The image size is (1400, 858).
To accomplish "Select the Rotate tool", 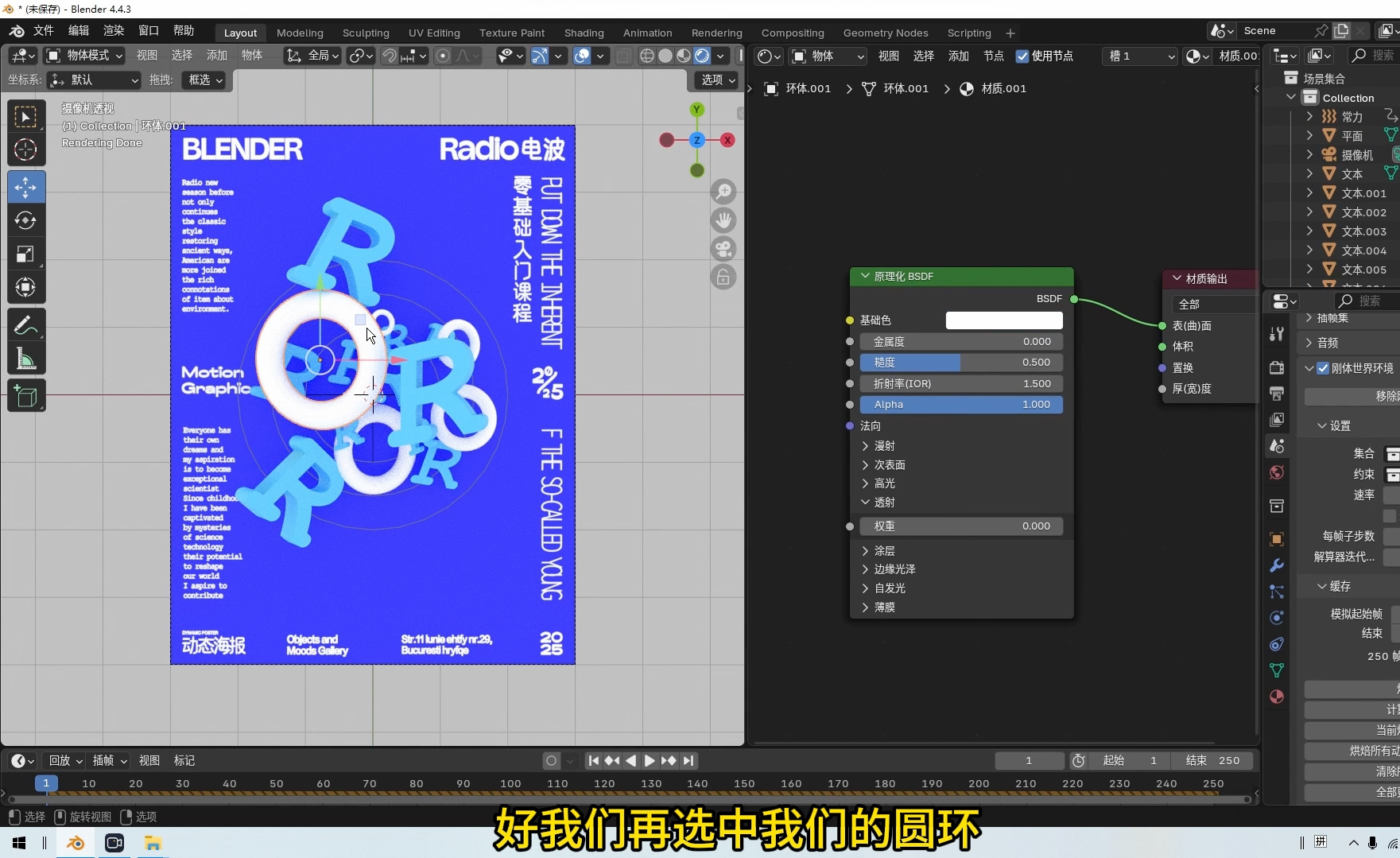I will pyautogui.click(x=26, y=220).
